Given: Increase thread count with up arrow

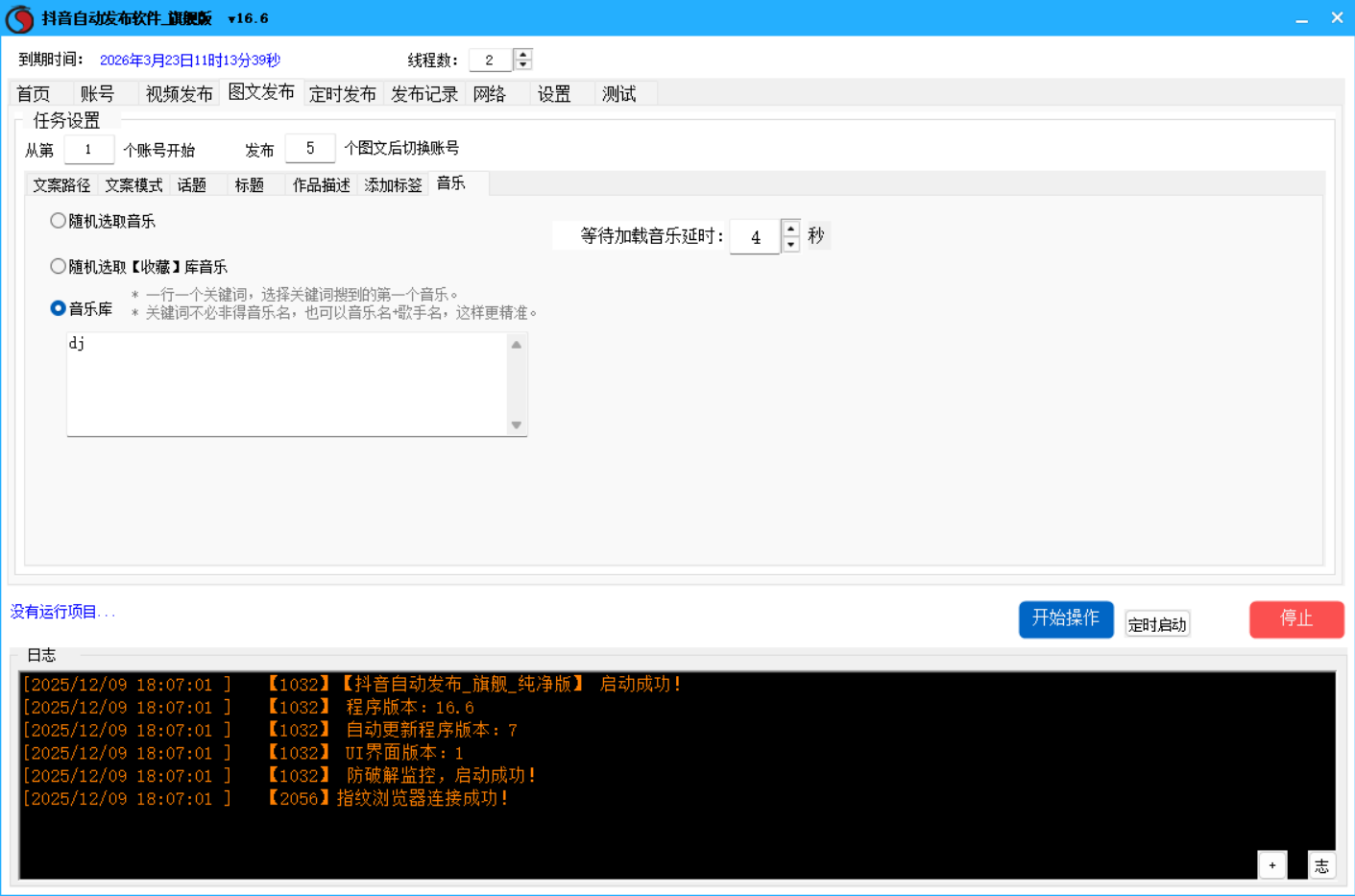Looking at the screenshot, I should (x=522, y=54).
